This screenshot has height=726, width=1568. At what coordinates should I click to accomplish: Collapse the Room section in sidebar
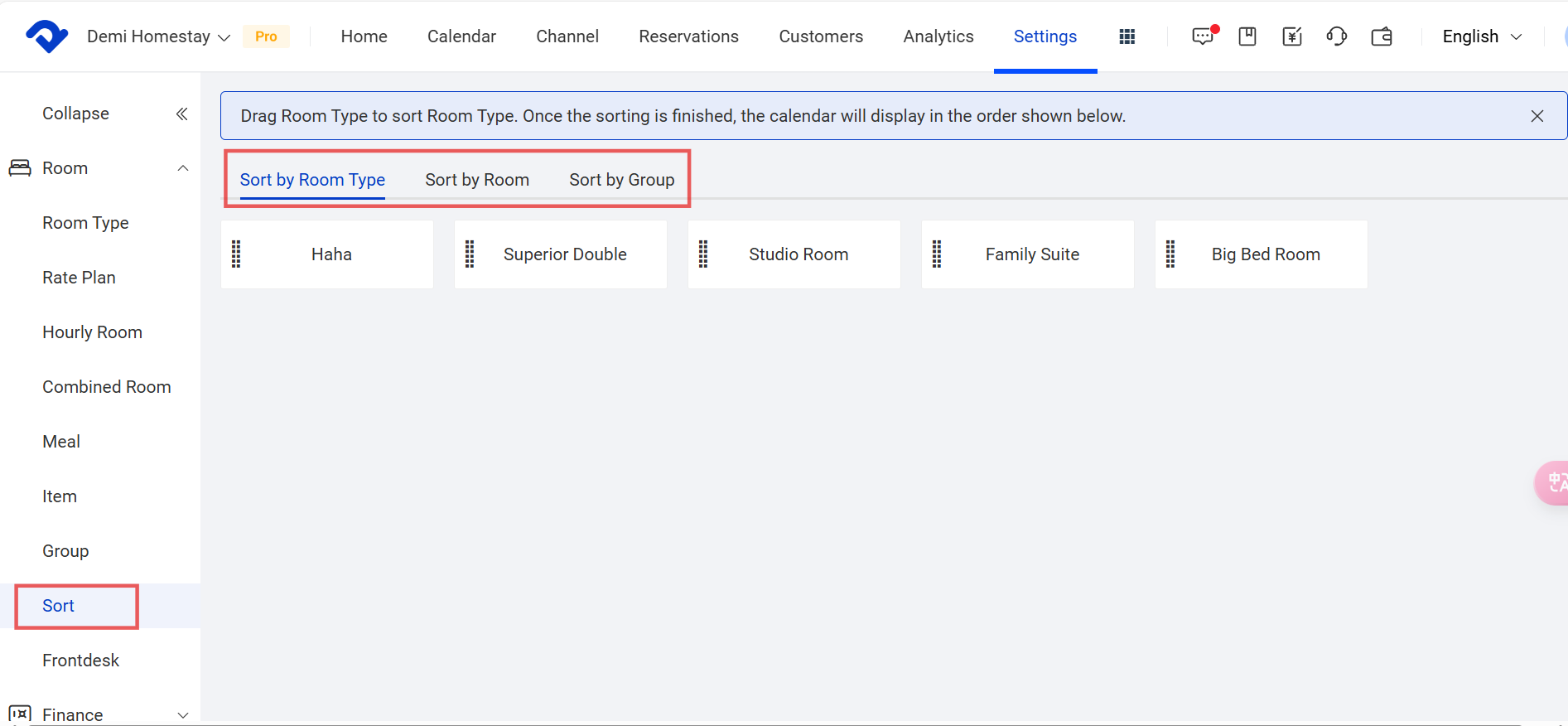pos(183,168)
